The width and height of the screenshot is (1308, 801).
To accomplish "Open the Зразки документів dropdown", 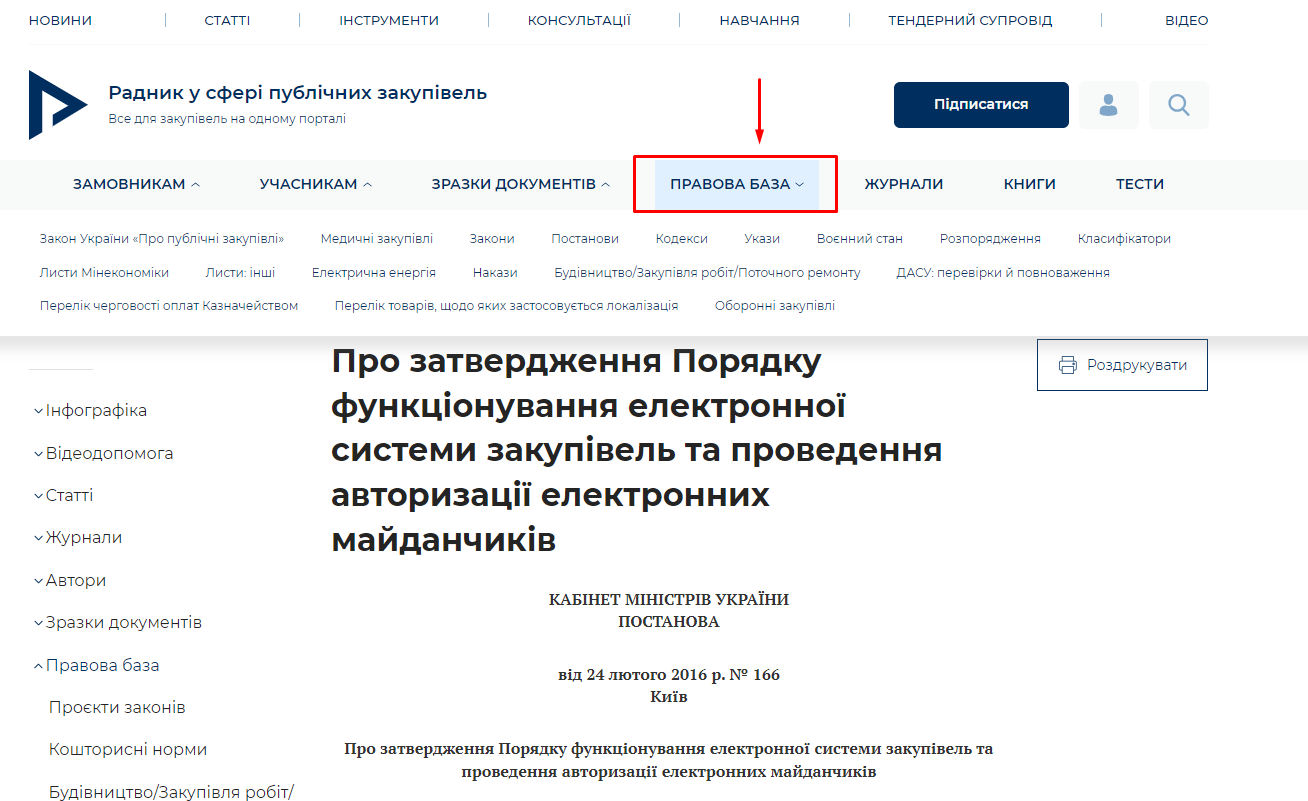I will 520,184.
